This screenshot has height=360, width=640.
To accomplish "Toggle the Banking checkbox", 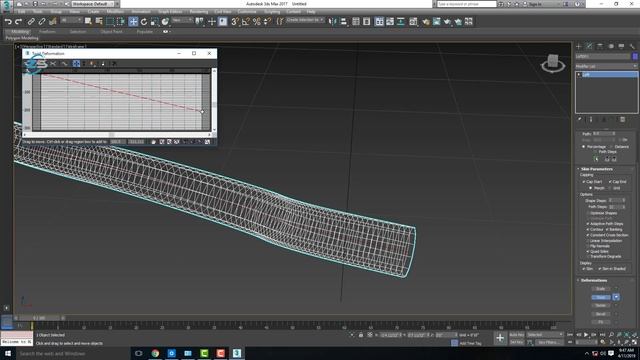I will 607,229.
